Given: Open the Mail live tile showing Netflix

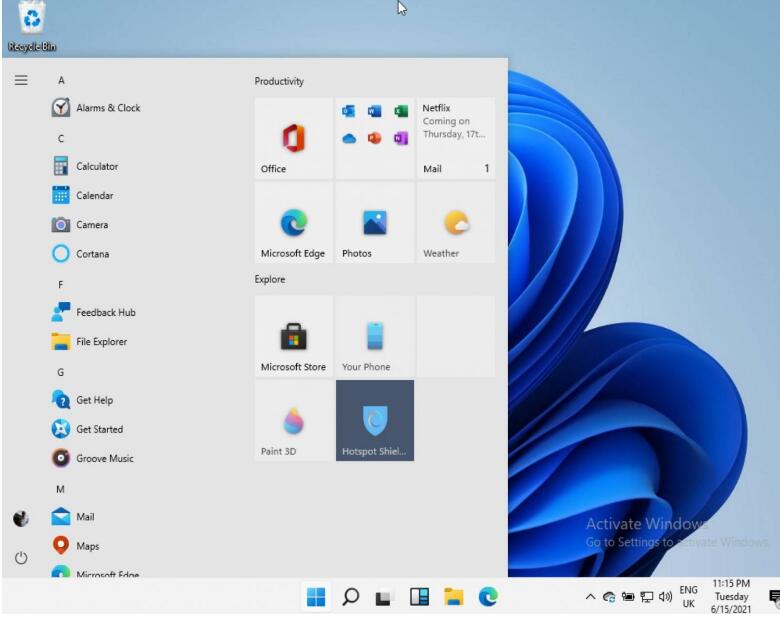Looking at the screenshot, I should (456, 138).
